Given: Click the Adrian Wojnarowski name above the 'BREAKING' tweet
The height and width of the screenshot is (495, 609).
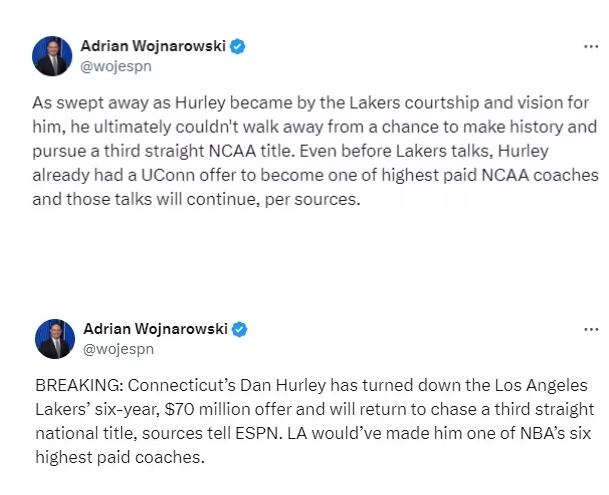Looking at the screenshot, I should click(156, 329).
